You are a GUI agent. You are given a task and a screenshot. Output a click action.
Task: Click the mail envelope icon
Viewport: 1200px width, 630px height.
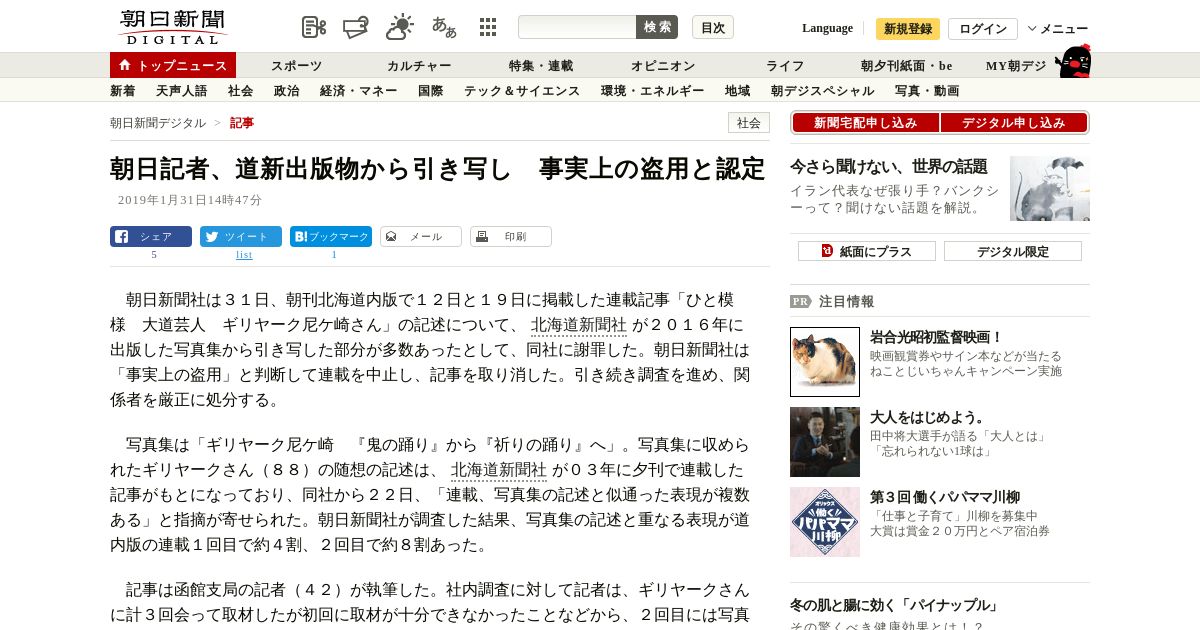click(x=391, y=237)
